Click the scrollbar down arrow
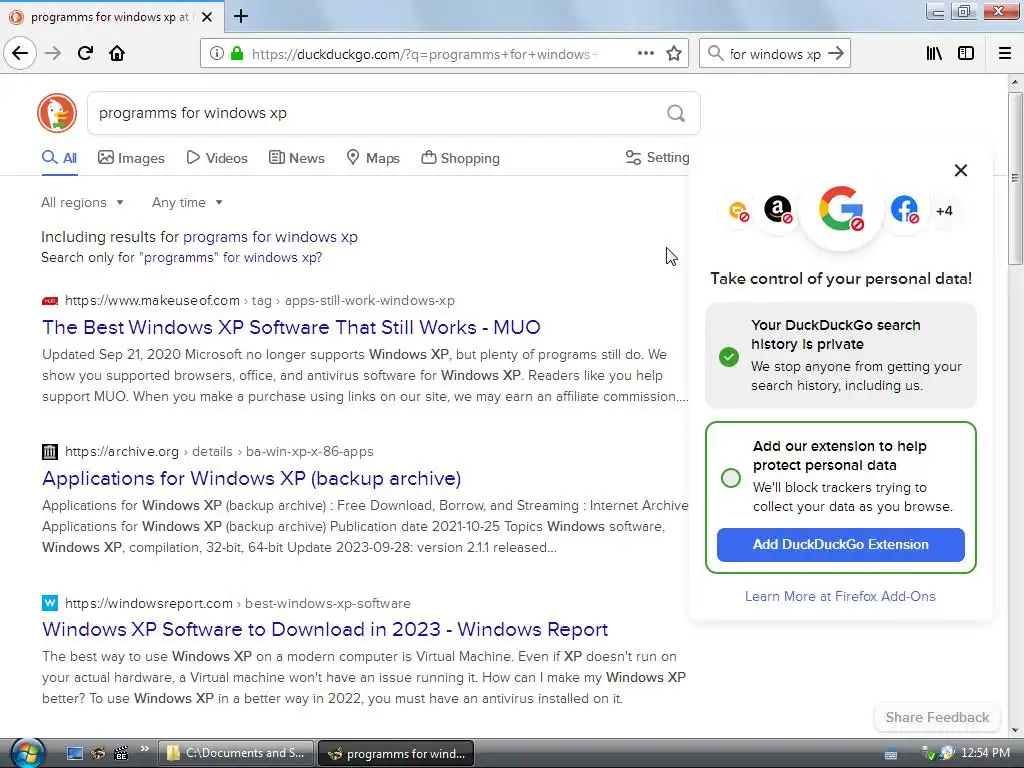This screenshot has height=768, width=1024. [x=1014, y=731]
